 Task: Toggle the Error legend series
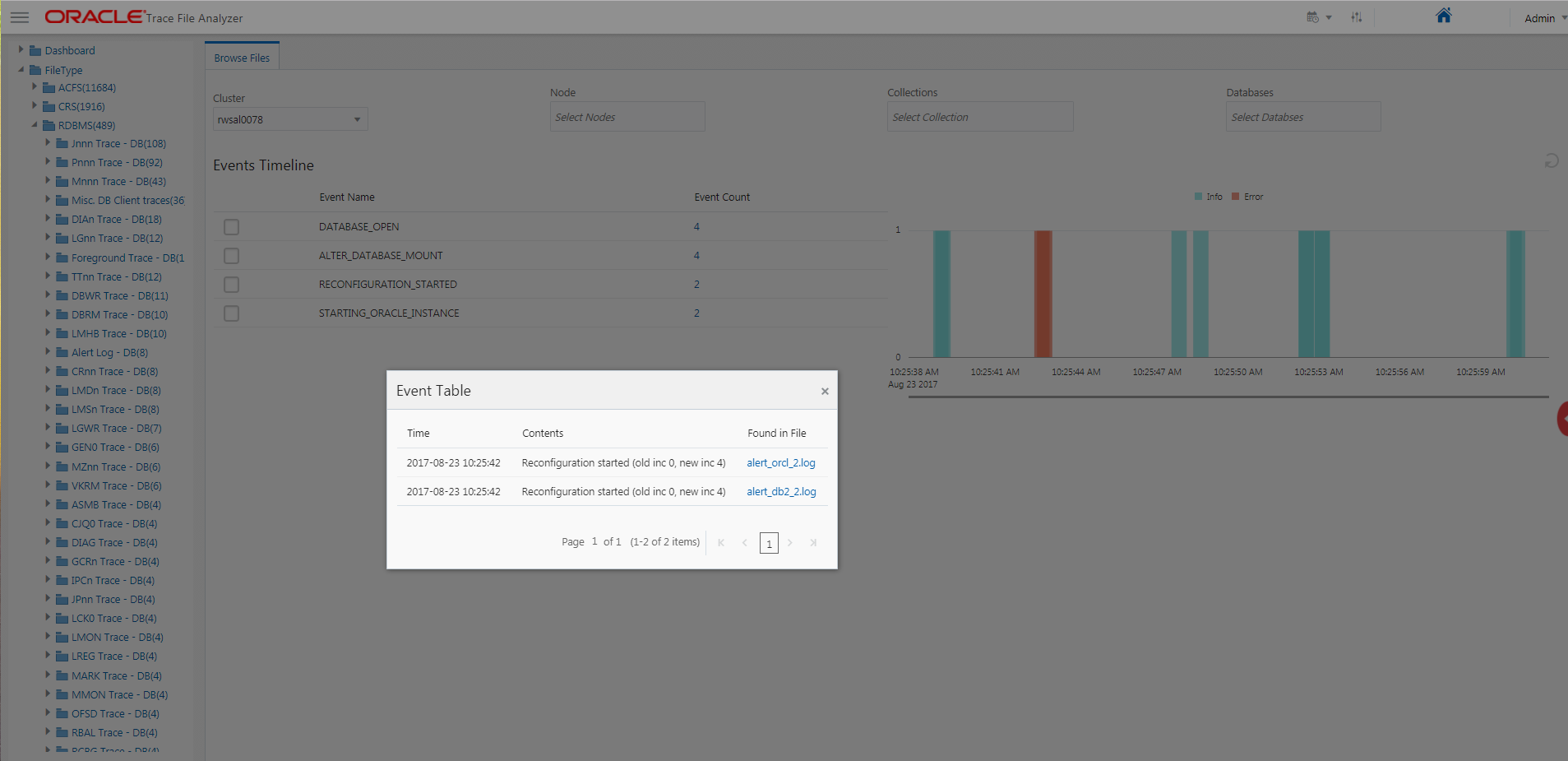tap(1247, 197)
